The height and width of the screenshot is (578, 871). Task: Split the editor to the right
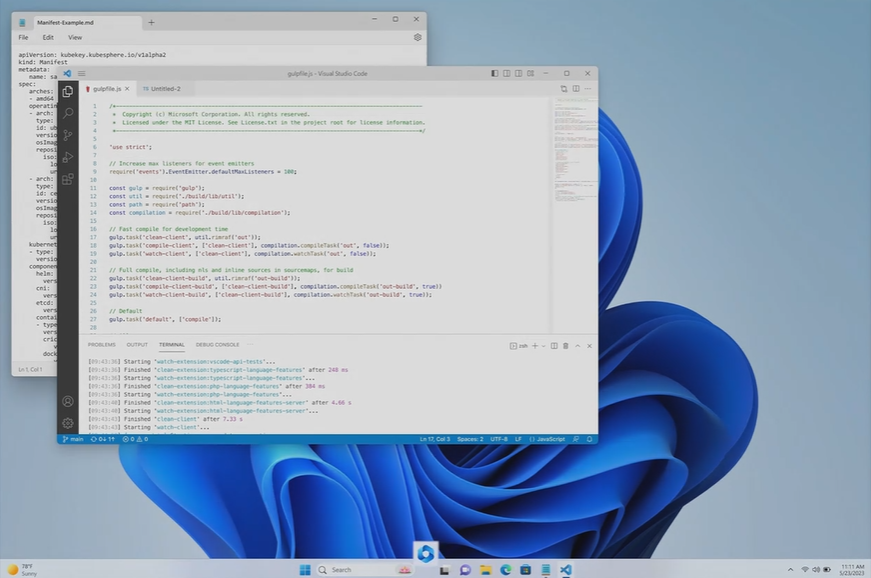[576, 89]
